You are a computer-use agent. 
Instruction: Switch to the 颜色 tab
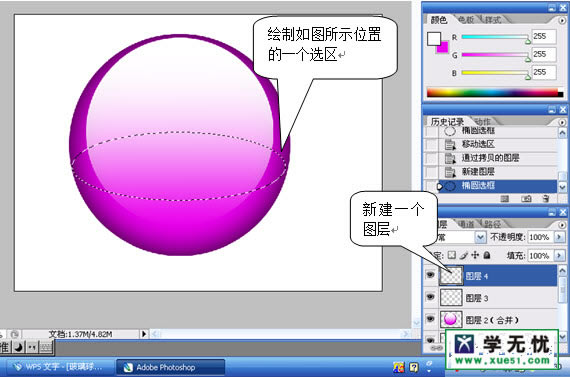(x=439, y=20)
